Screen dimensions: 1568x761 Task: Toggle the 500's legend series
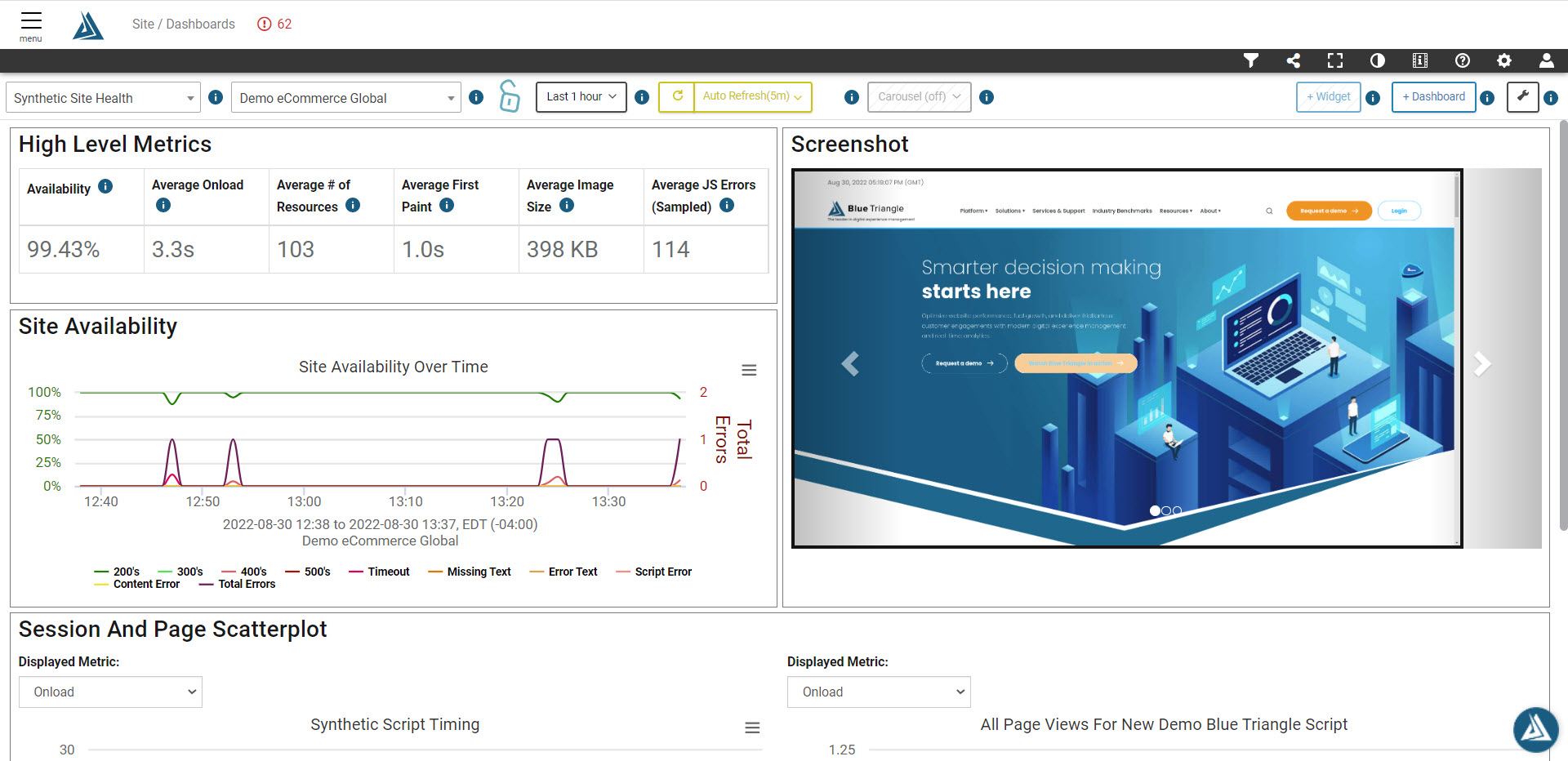308,572
